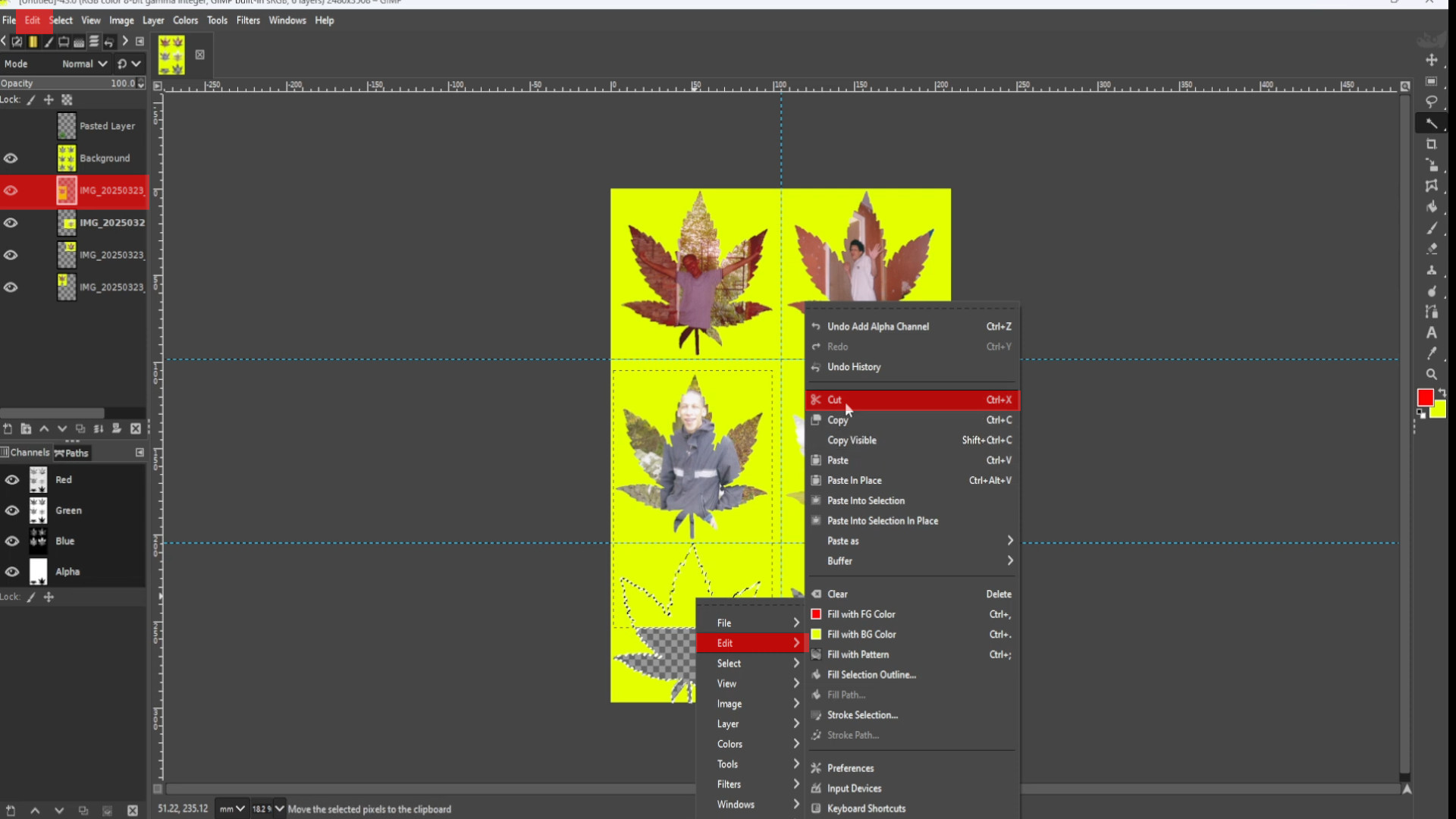Choose Fill with FG Color

pyautogui.click(x=912, y=614)
